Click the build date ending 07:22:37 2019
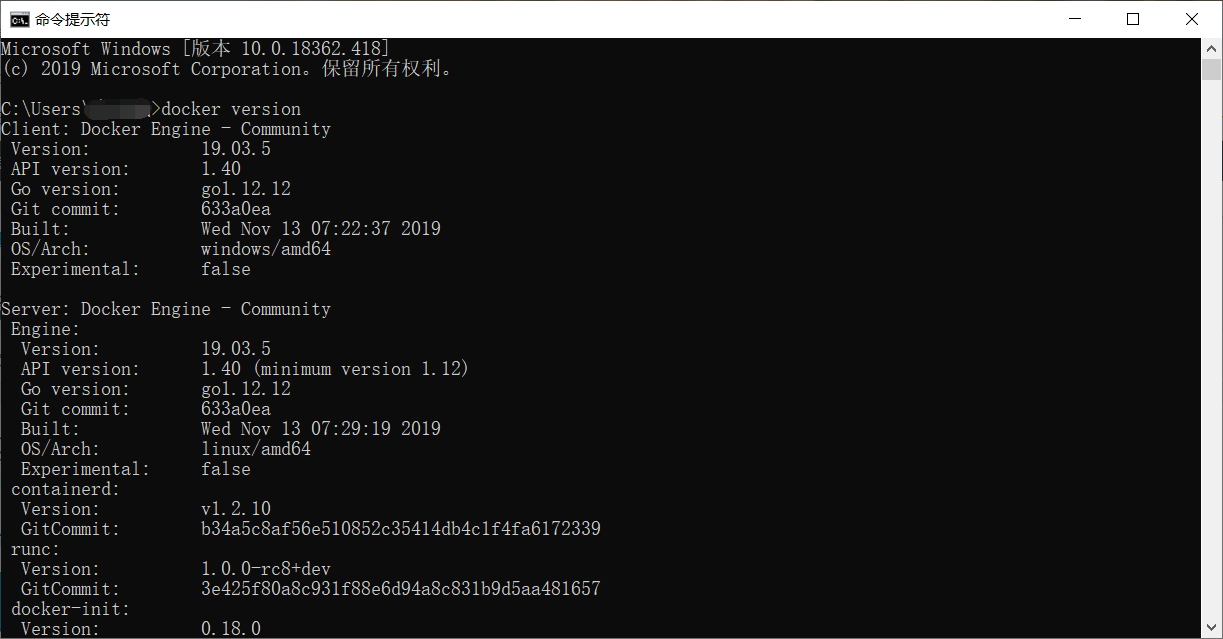 321,229
